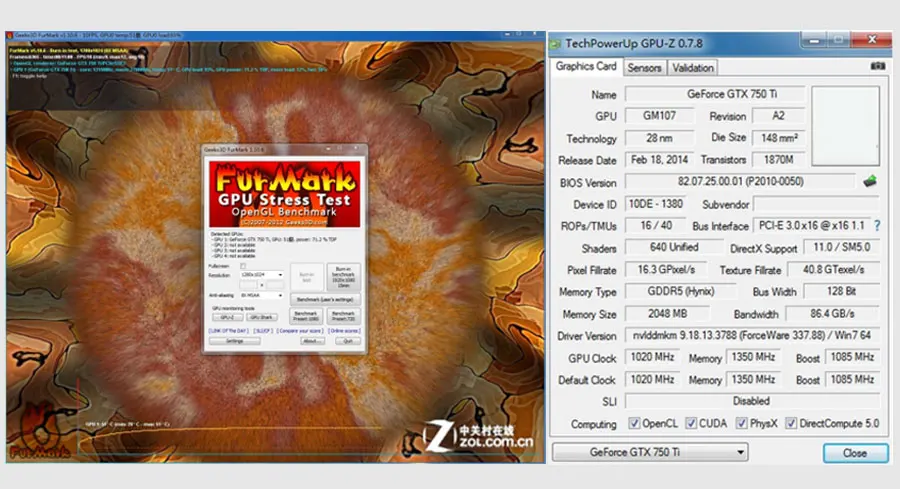Open the FurMark Anti-aliasing dropdown
The width and height of the screenshot is (900, 489).
[x=262, y=296]
